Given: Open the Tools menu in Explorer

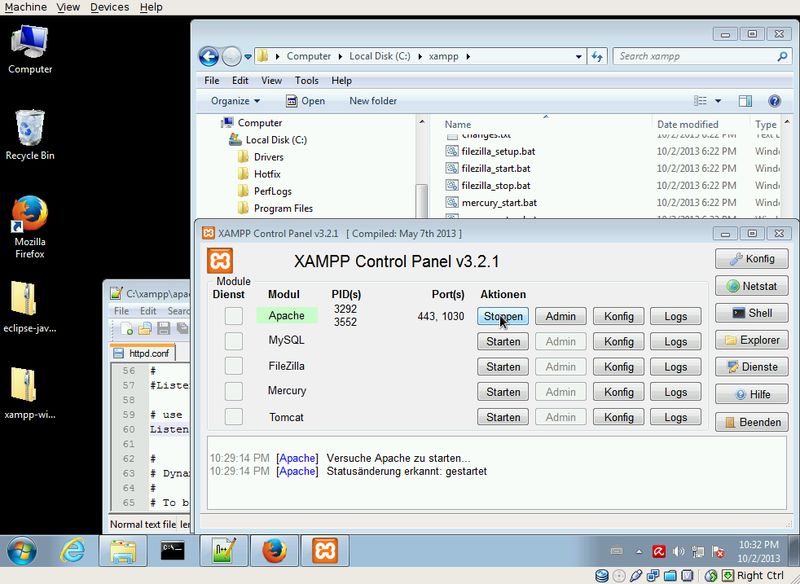Looking at the screenshot, I should coord(306,80).
